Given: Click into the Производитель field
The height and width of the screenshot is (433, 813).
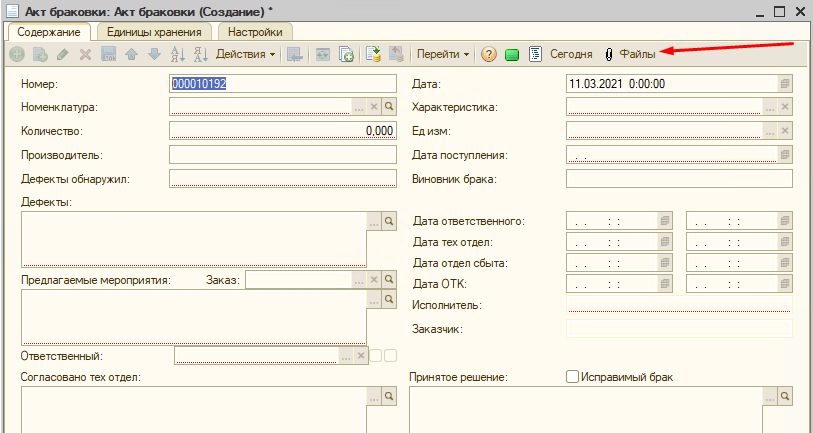Looking at the screenshot, I should 283,155.
